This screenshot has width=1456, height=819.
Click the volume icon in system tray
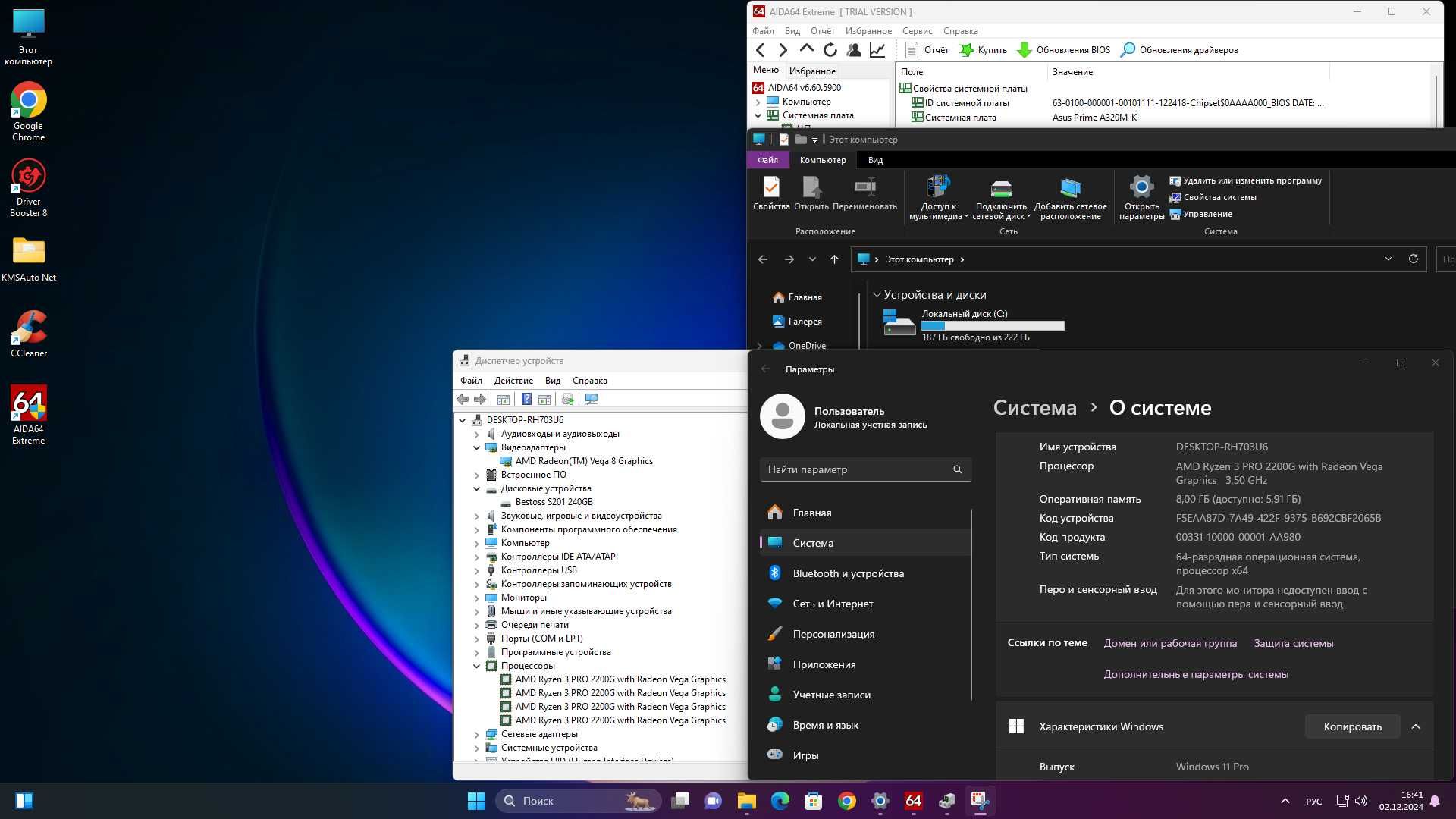1361,801
